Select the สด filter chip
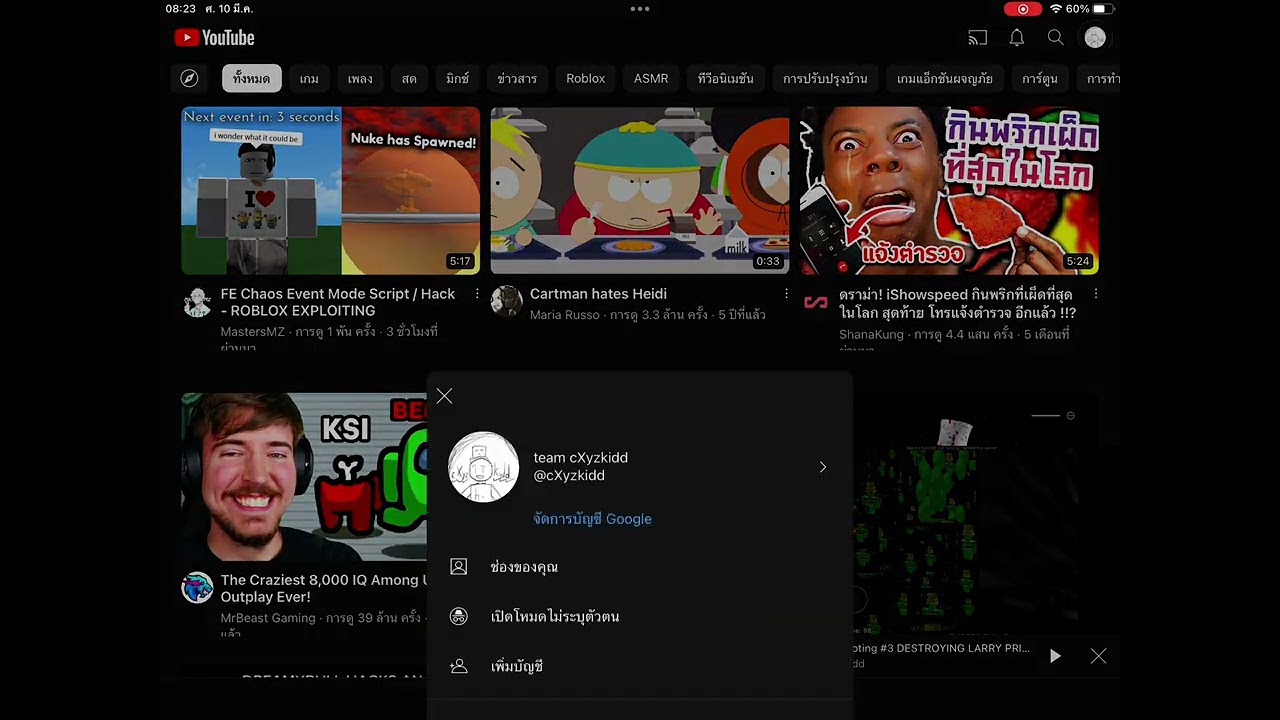 [409, 78]
